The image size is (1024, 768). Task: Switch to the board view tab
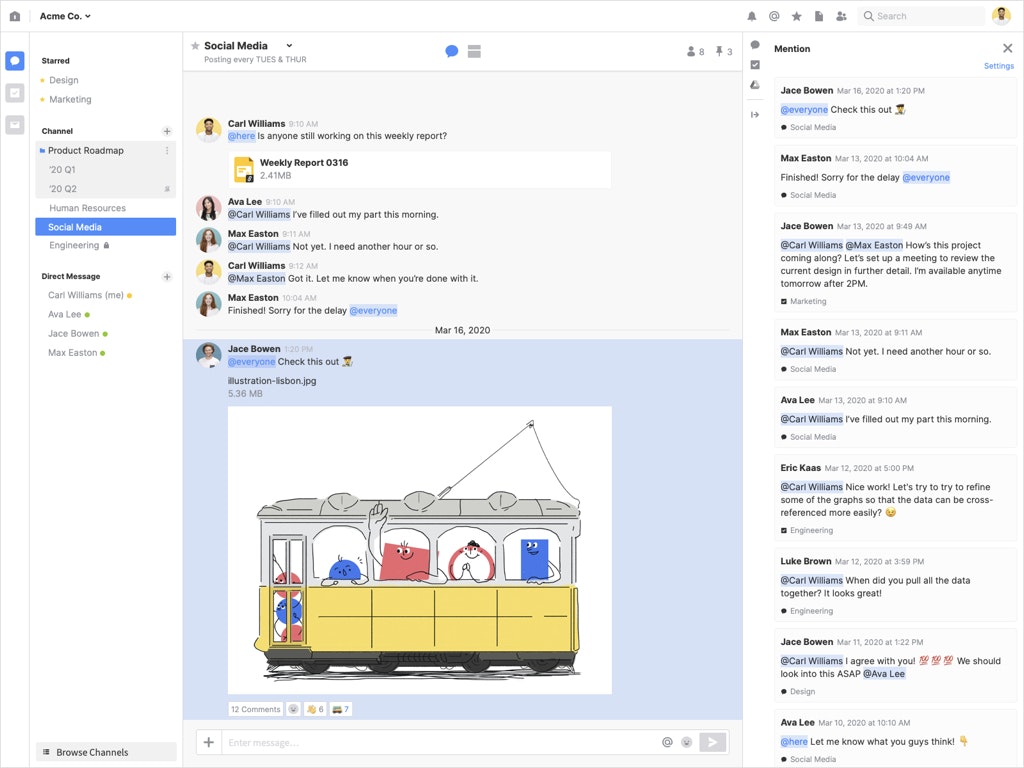[x=474, y=51]
